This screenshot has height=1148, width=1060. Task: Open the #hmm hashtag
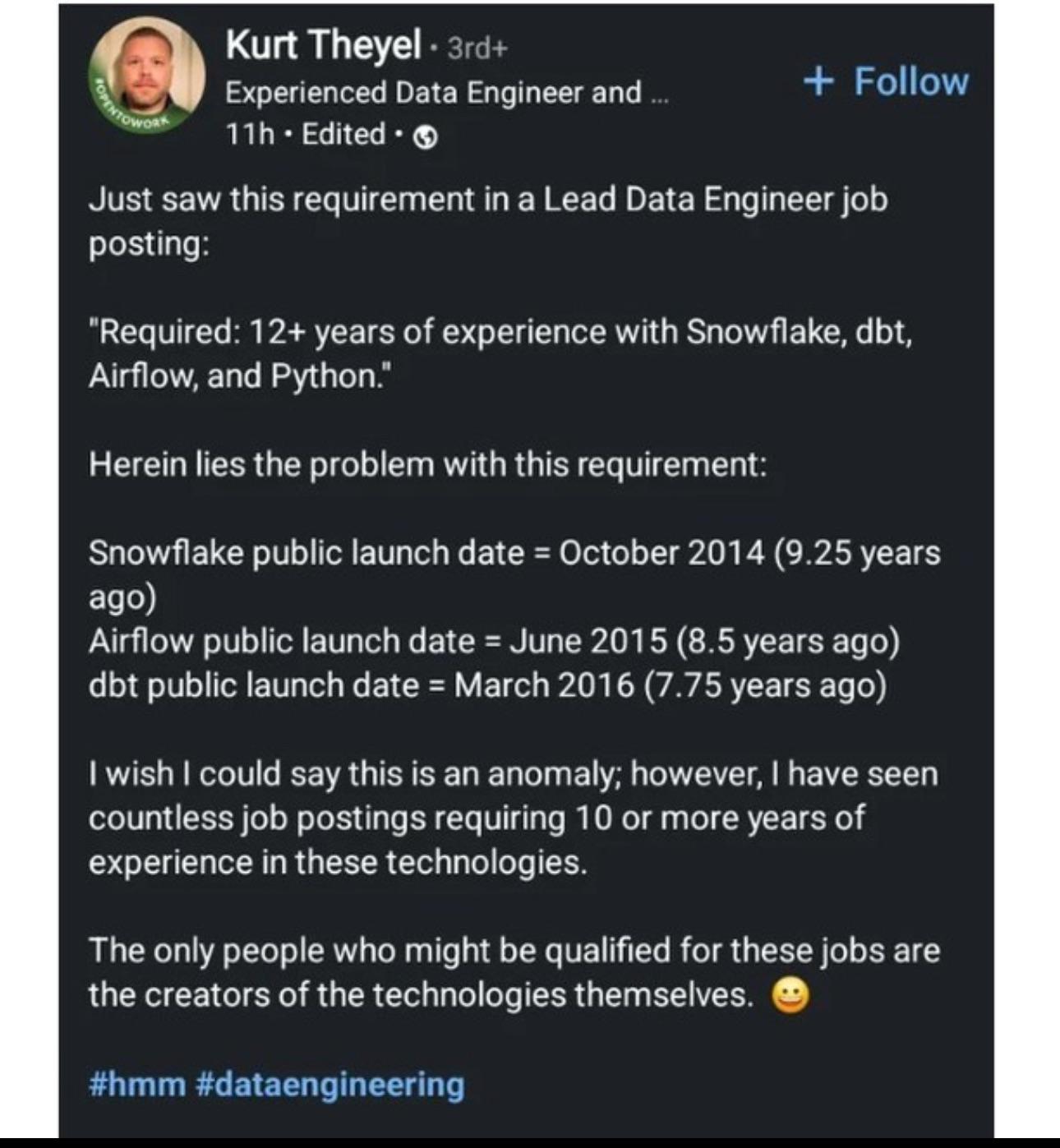tap(137, 1084)
